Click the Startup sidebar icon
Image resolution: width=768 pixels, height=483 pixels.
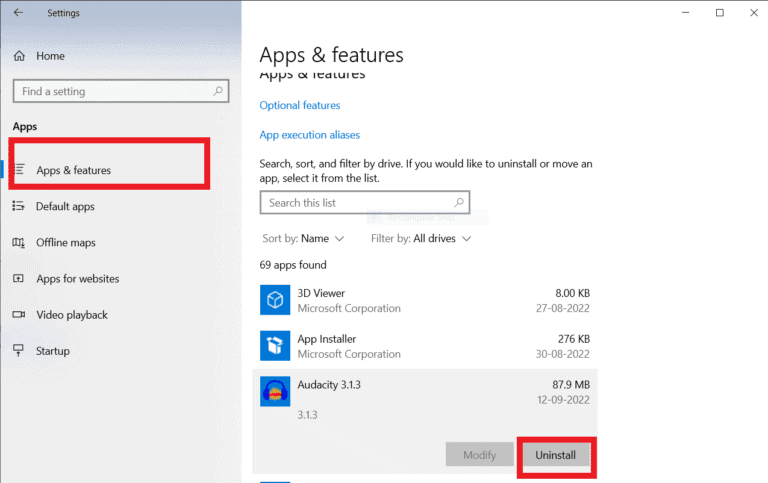pyautogui.click(x=19, y=351)
